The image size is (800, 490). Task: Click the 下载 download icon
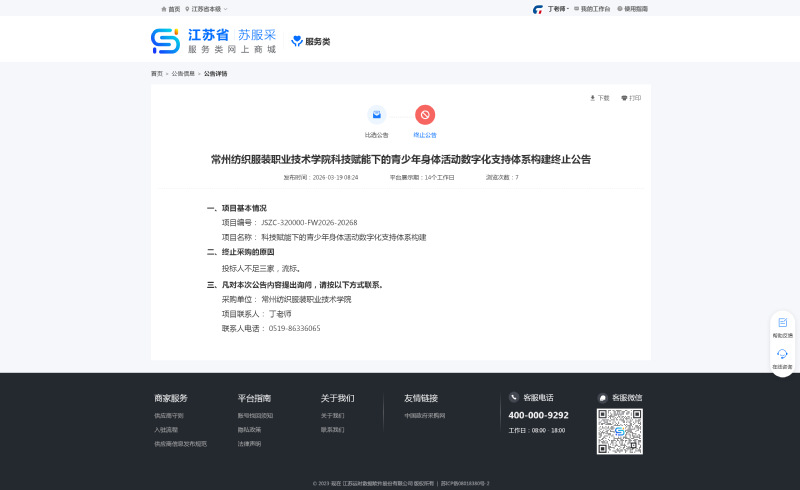tap(593, 98)
